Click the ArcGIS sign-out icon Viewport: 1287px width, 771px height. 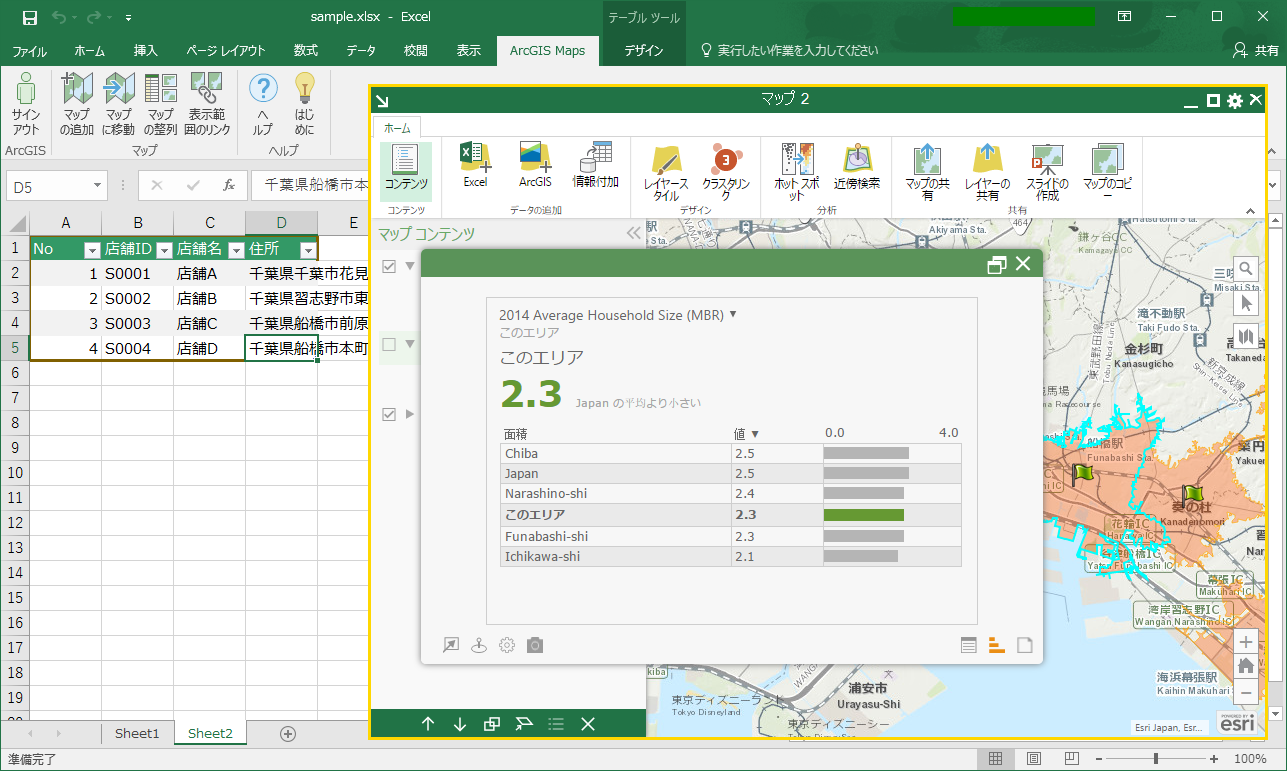(26, 104)
